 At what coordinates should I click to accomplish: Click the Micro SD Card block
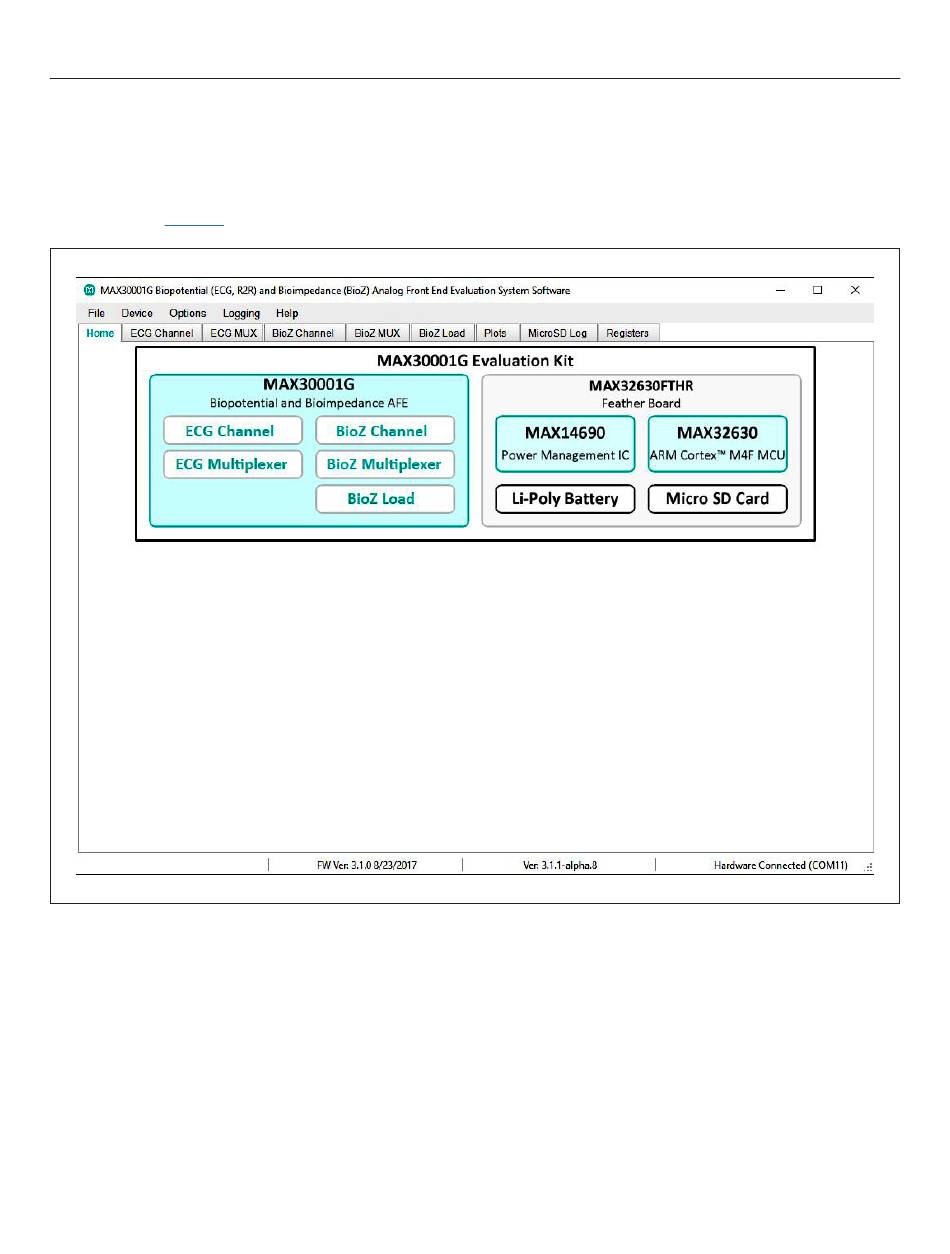[x=717, y=499]
